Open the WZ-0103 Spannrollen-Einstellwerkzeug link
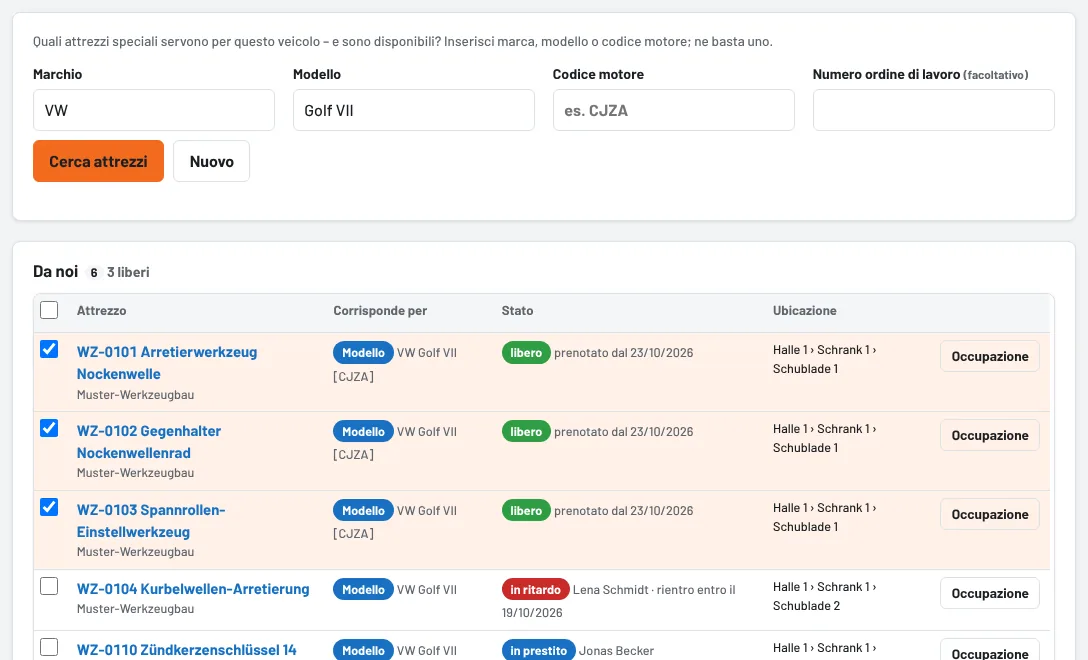Viewport: 1088px width, 660px height. click(x=151, y=521)
